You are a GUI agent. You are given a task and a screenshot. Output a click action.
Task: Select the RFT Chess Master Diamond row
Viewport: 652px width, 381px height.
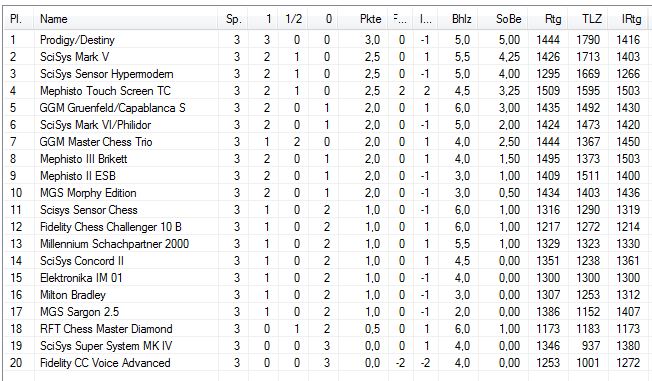coord(326,329)
